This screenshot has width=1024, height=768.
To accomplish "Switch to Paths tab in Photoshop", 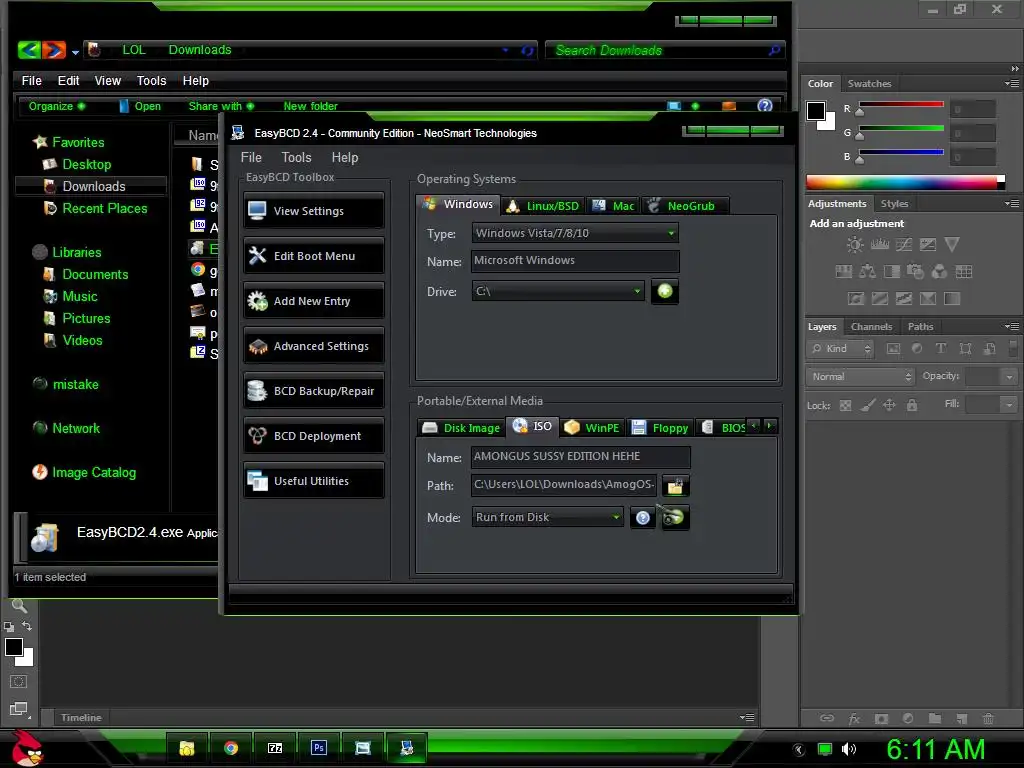I will tap(920, 327).
